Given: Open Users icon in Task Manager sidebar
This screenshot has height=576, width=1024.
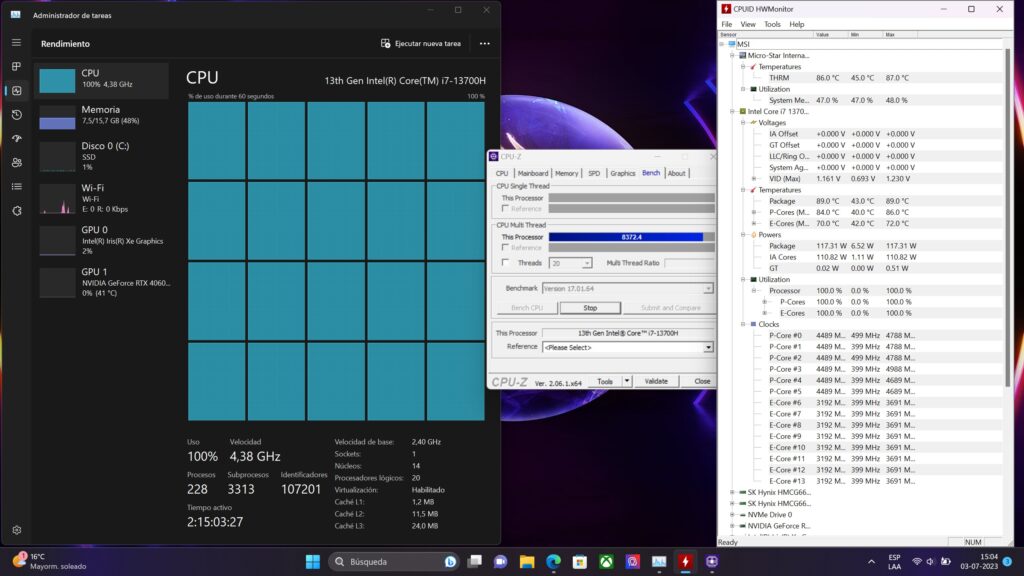Looking at the screenshot, I should point(16,163).
